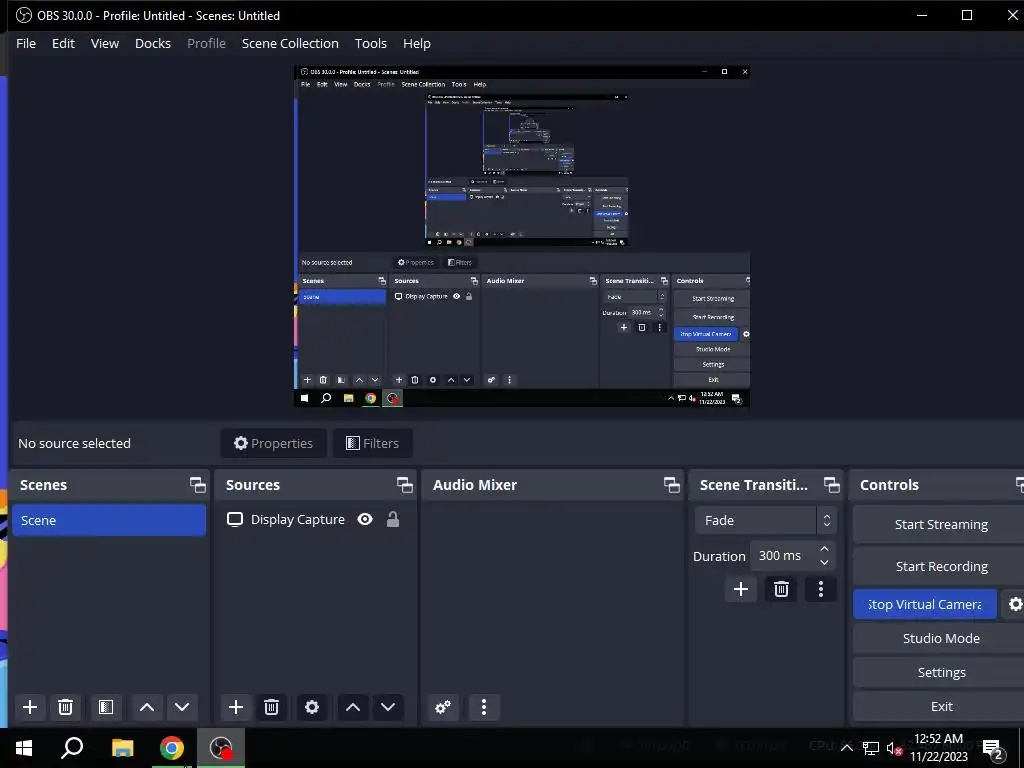
Task: Open notification center in system tray
Action: [993, 749]
